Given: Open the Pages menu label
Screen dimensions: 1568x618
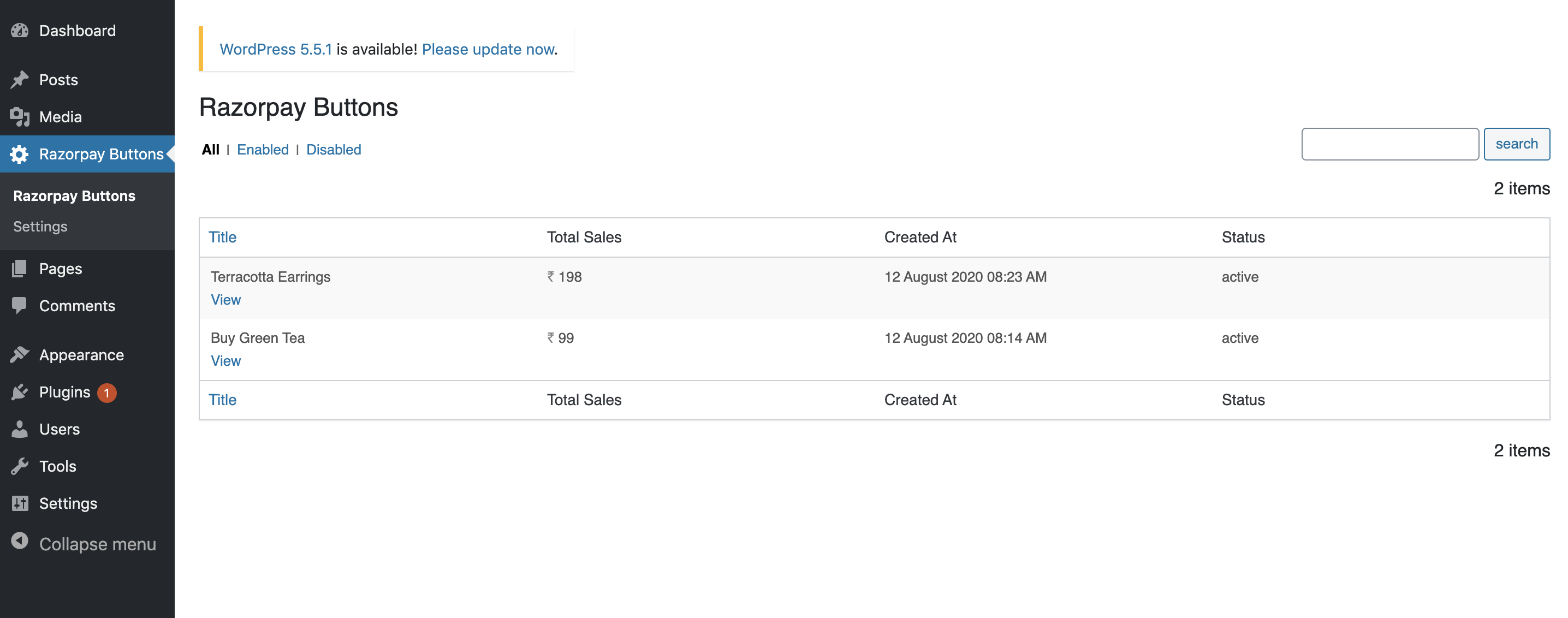Looking at the screenshot, I should pyautogui.click(x=60, y=269).
